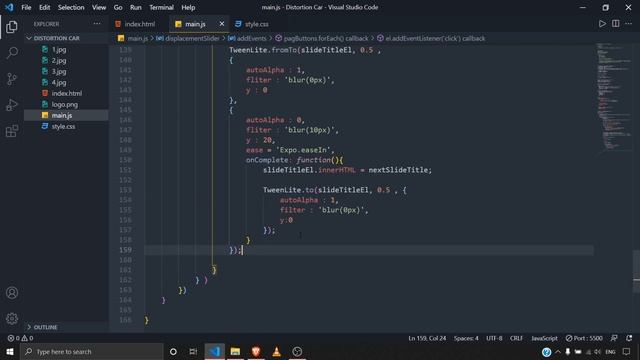Collapse the DISTORTION CAR folder section

(x=66, y=38)
